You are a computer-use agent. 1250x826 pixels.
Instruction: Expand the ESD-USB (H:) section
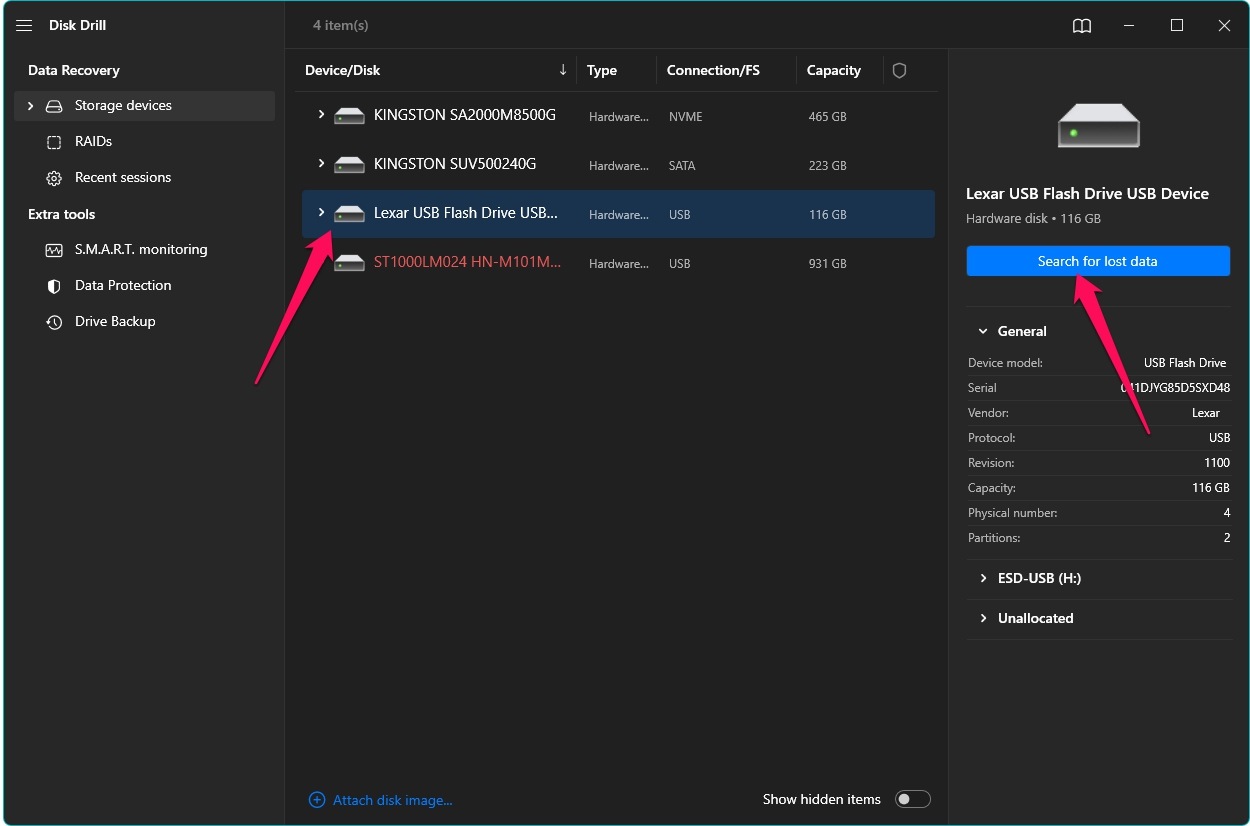point(1098,579)
